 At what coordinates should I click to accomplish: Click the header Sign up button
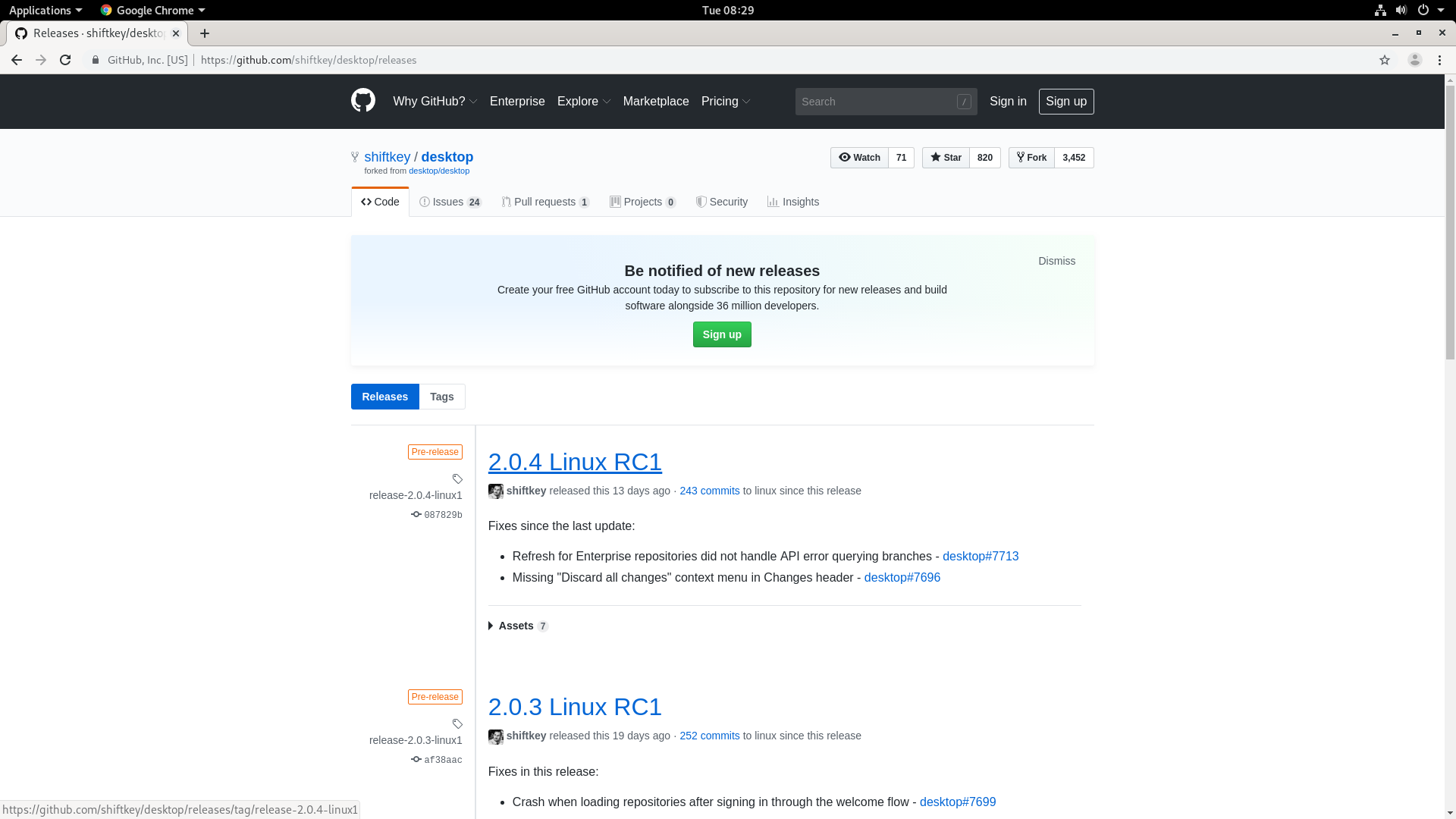1066,102
